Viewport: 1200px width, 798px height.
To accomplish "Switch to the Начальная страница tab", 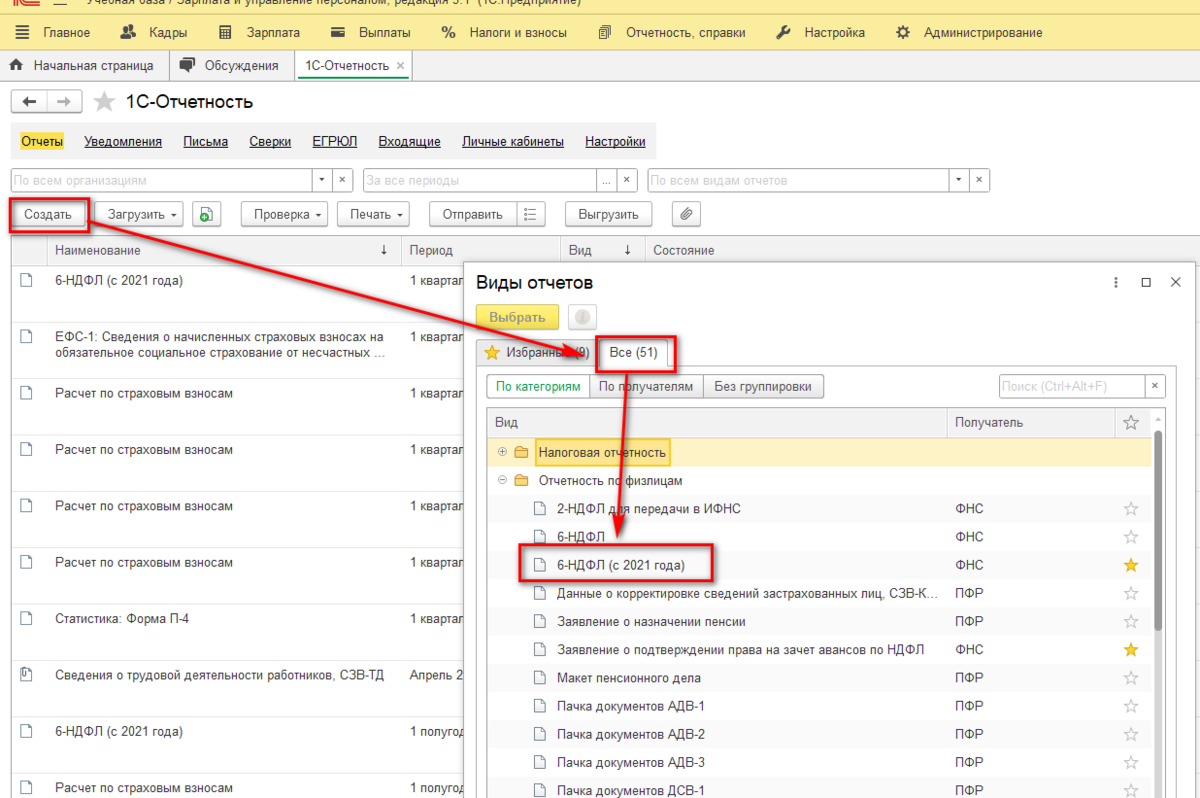I will pos(84,66).
